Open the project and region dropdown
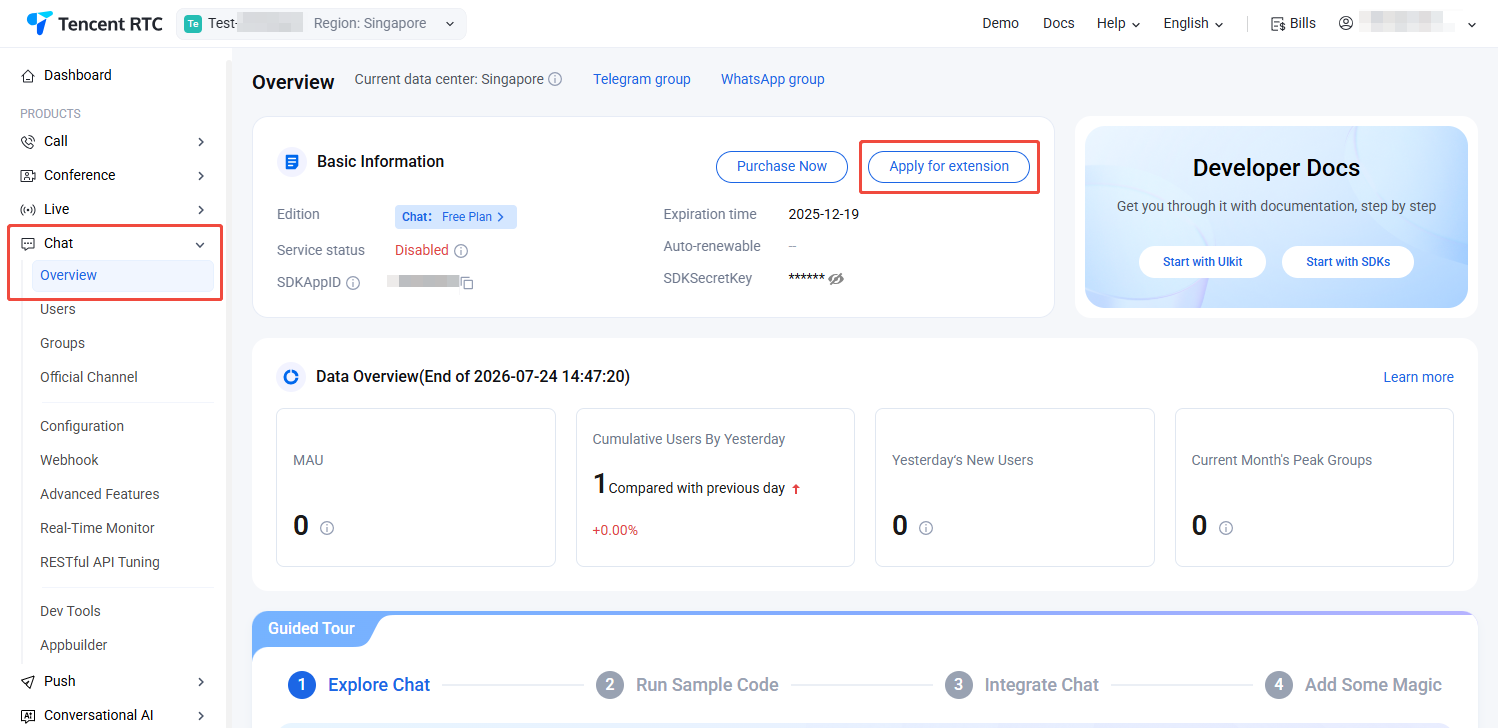The width and height of the screenshot is (1498, 728). click(321, 24)
